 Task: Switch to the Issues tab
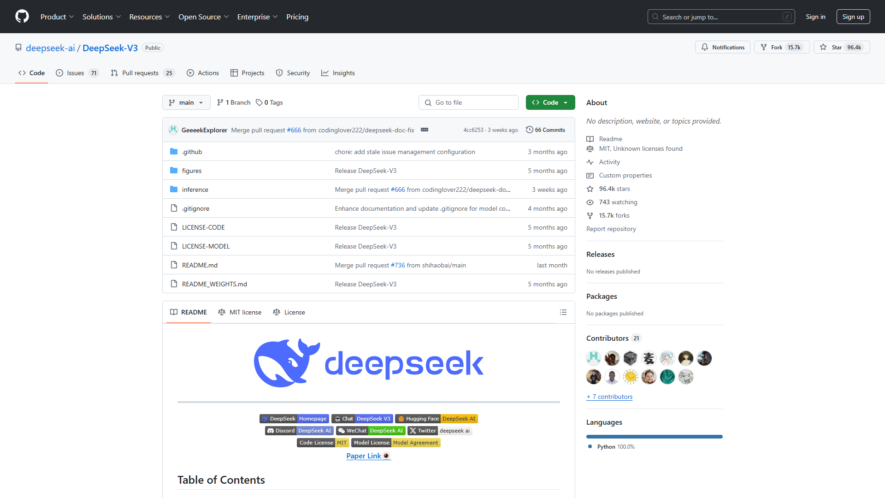[x=77, y=73]
